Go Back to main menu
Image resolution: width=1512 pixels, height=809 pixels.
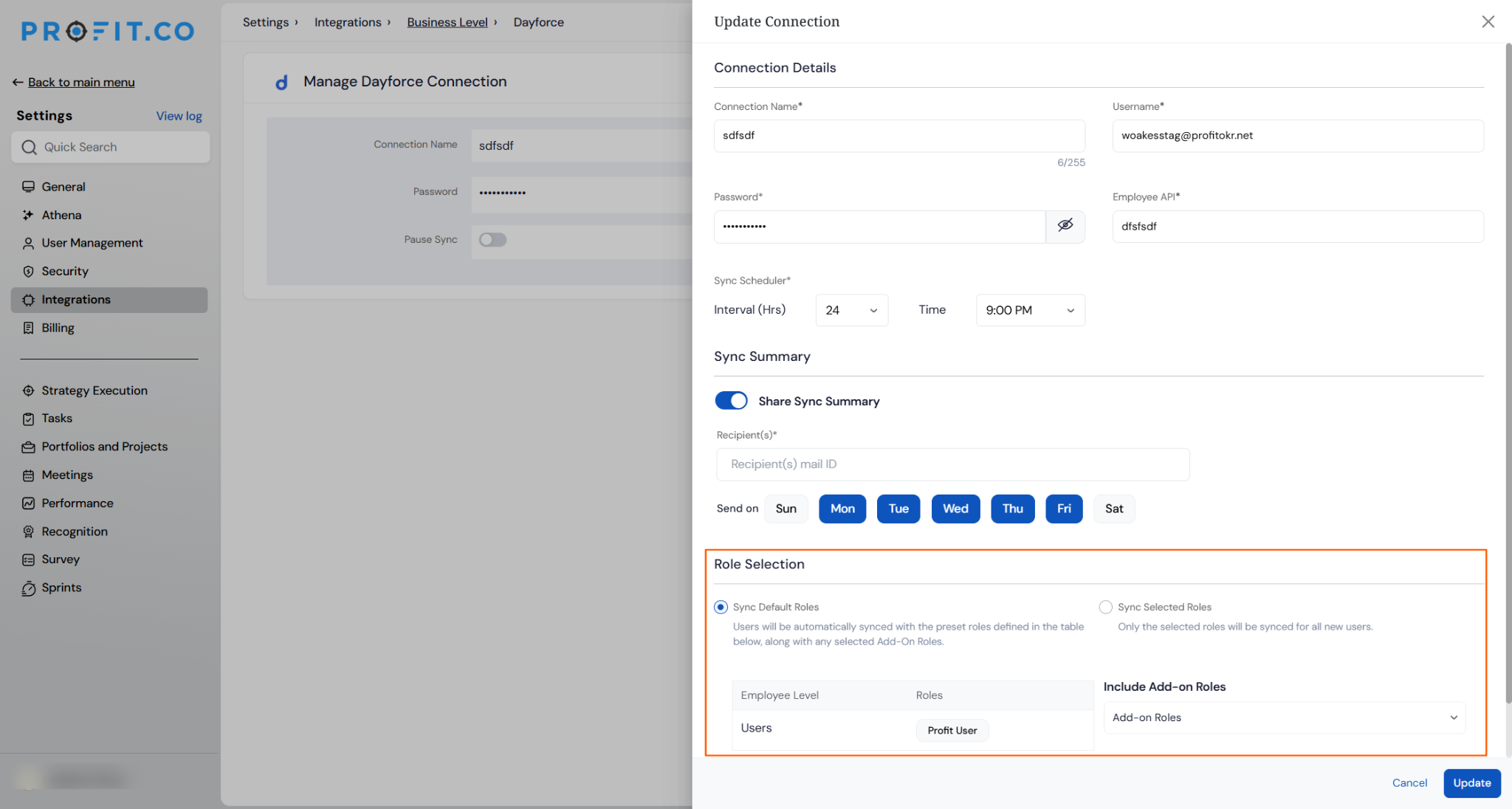point(73,82)
